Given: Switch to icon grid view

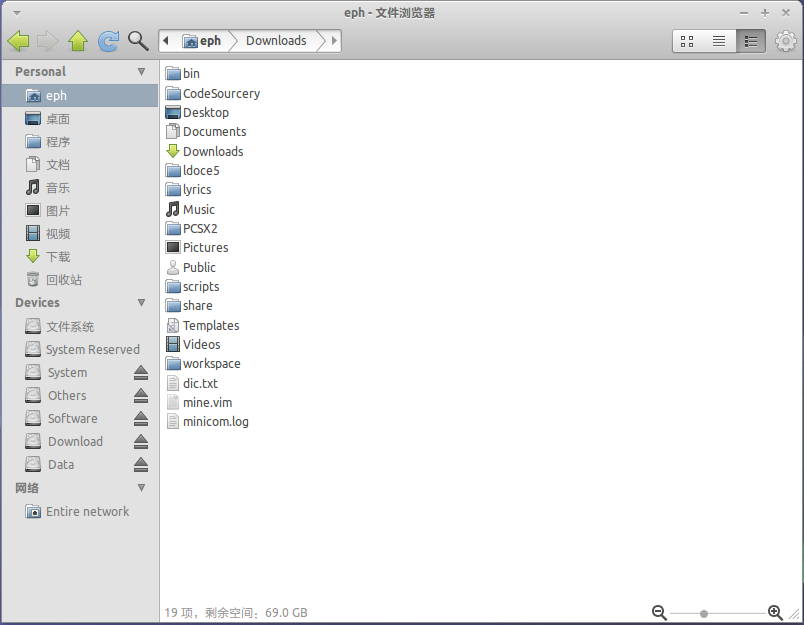Looking at the screenshot, I should point(687,41).
